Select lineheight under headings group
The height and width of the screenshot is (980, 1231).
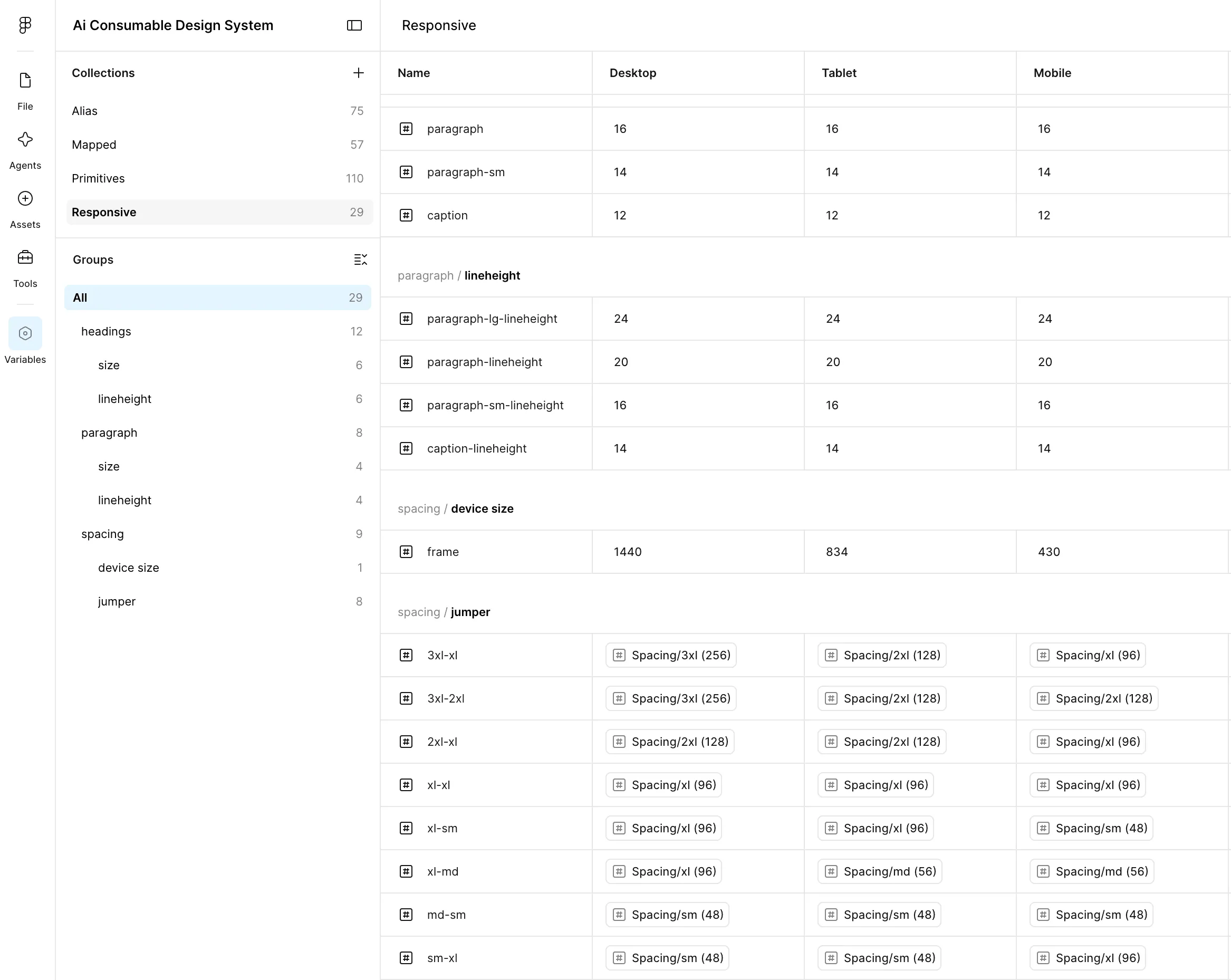(x=217, y=399)
